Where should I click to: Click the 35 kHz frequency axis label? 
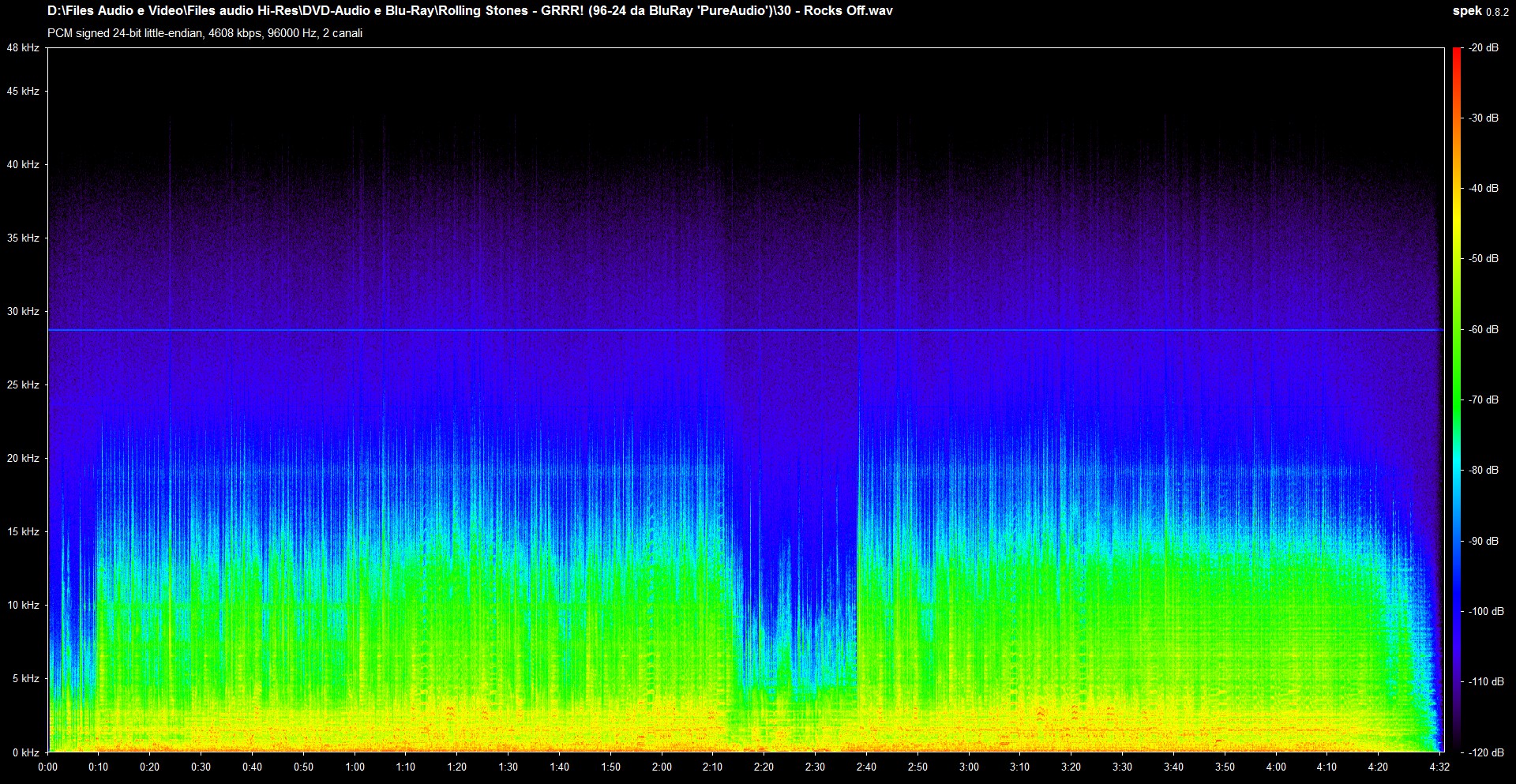click(22, 238)
